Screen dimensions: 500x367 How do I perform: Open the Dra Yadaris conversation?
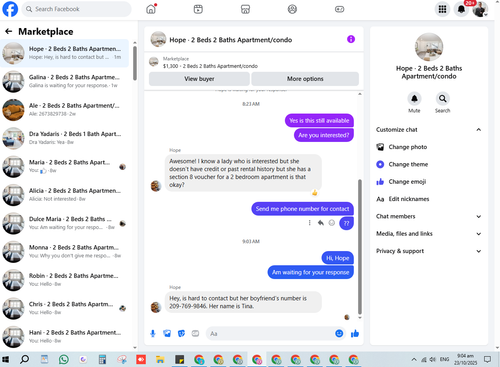[64, 138]
